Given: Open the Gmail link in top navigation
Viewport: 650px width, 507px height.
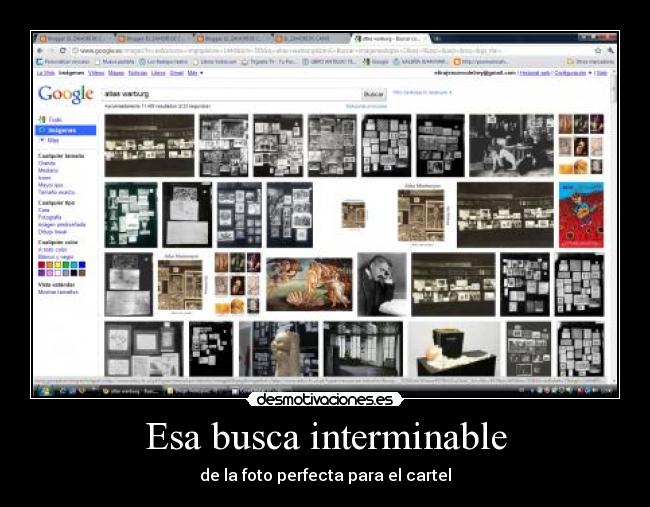Looking at the screenshot, I should coord(177,73).
